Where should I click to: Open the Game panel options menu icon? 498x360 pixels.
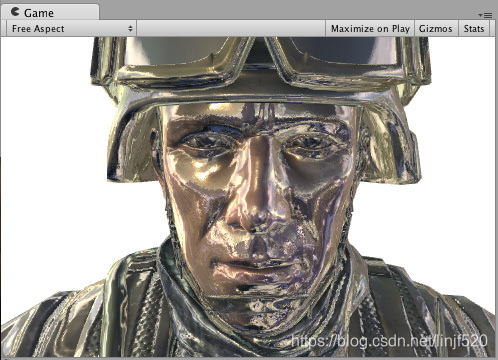pos(485,15)
